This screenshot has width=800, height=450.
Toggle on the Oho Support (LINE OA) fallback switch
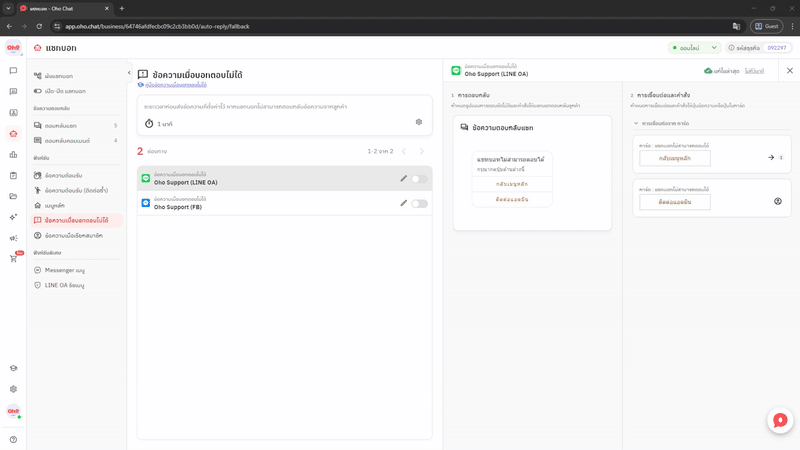pos(419,179)
